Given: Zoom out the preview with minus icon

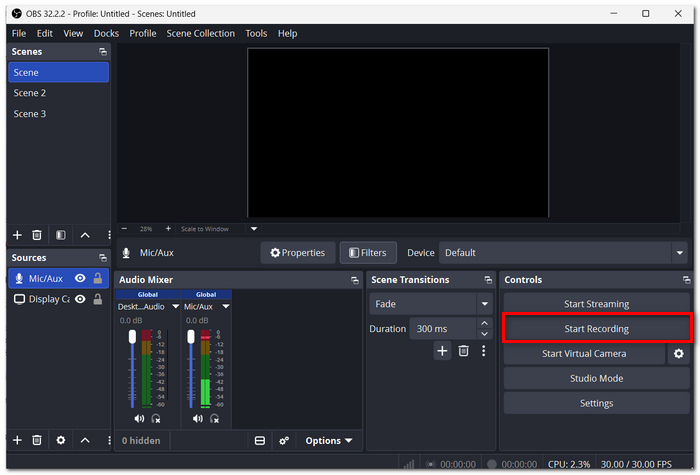Looking at the screenshot, I should (124, 229).
